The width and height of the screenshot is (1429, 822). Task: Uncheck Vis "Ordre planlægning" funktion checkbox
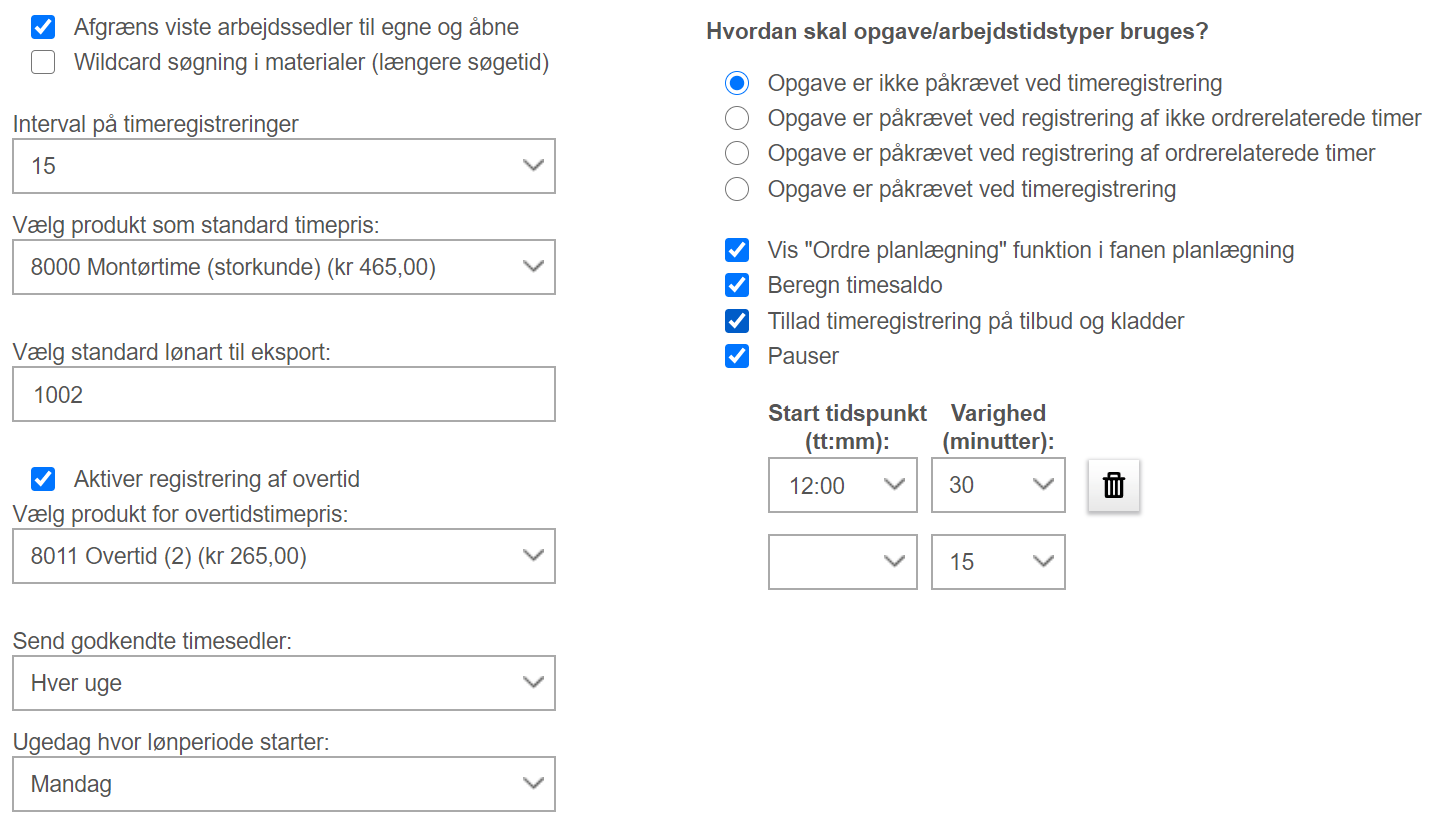[x=737, y=250]
